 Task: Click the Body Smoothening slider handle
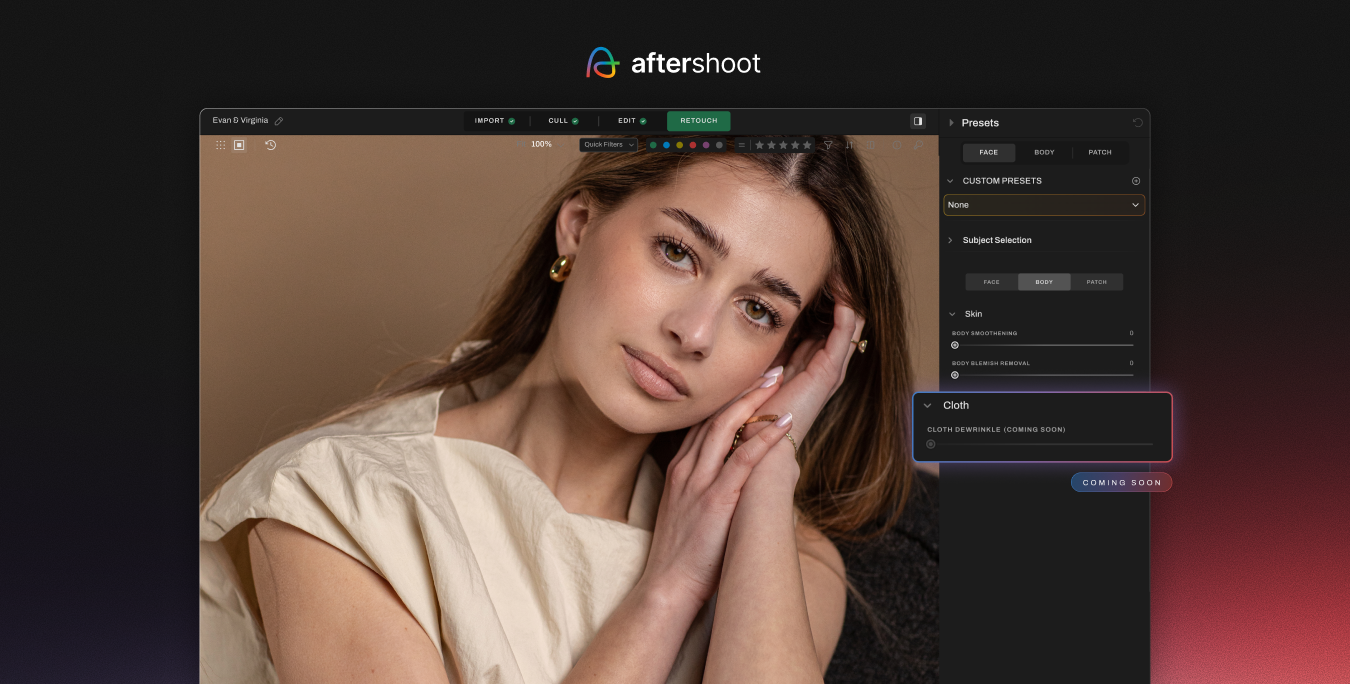click(x=955, y=345)
